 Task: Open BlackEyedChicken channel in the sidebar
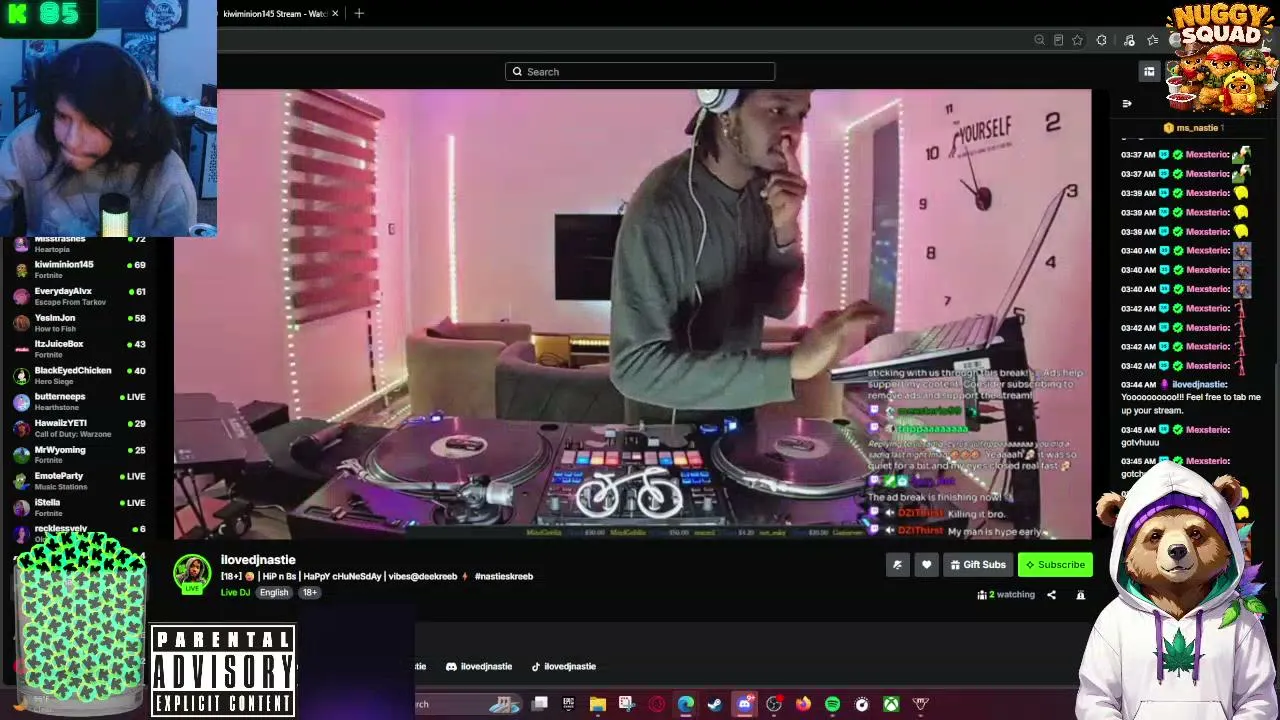80,375
